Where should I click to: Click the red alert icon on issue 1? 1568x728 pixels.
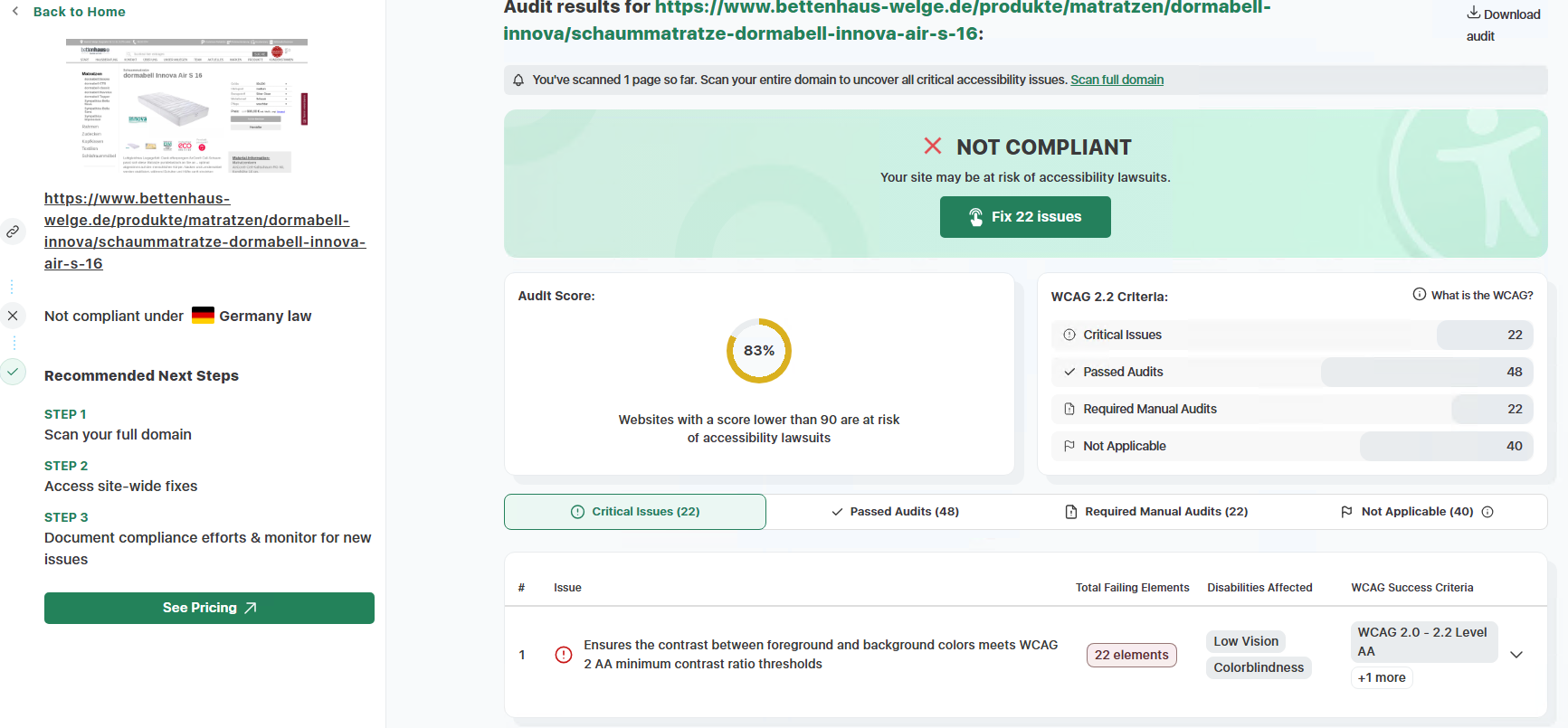tap(563, 655)
